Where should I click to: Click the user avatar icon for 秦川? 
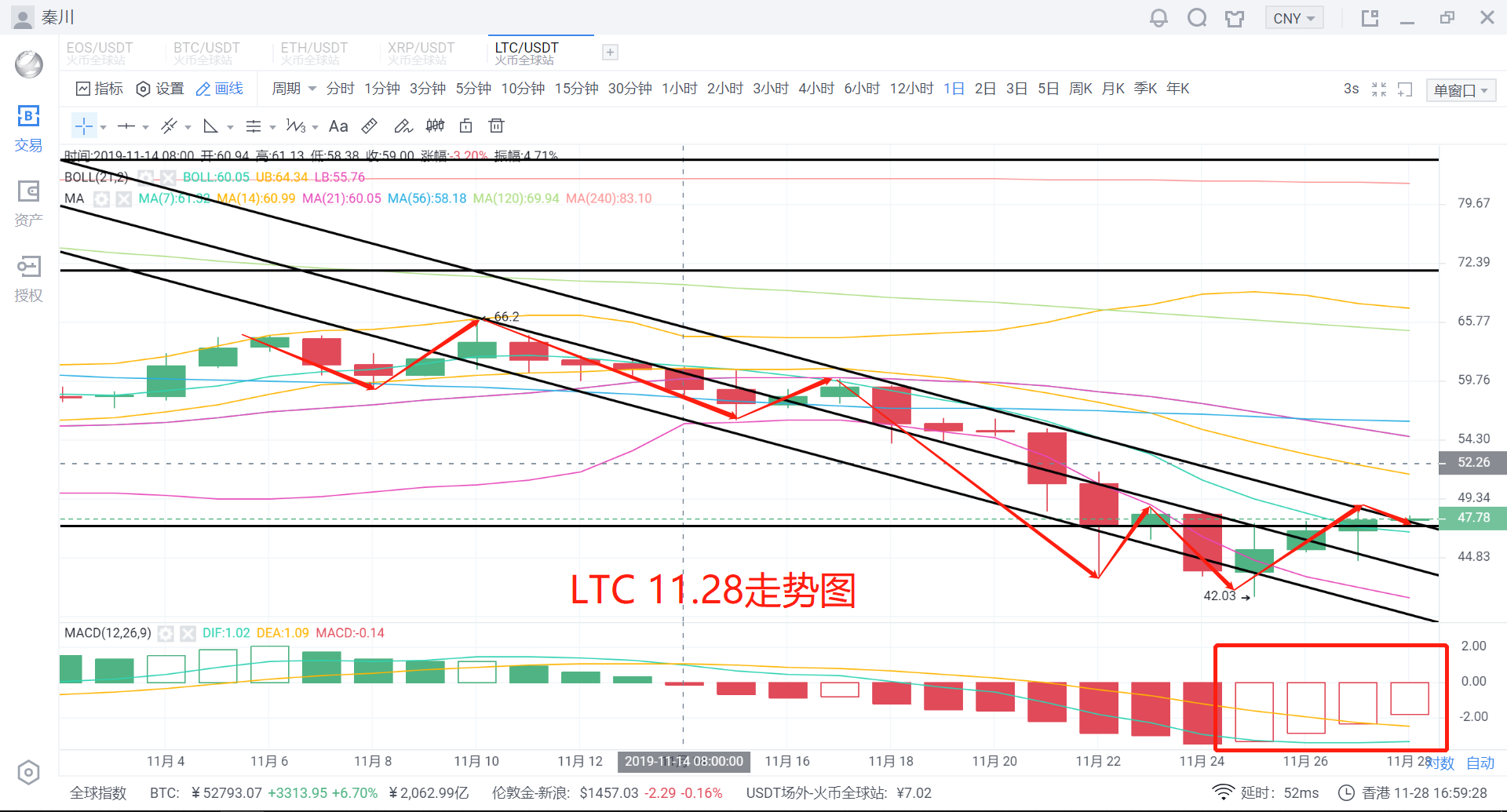pos(24,17)
